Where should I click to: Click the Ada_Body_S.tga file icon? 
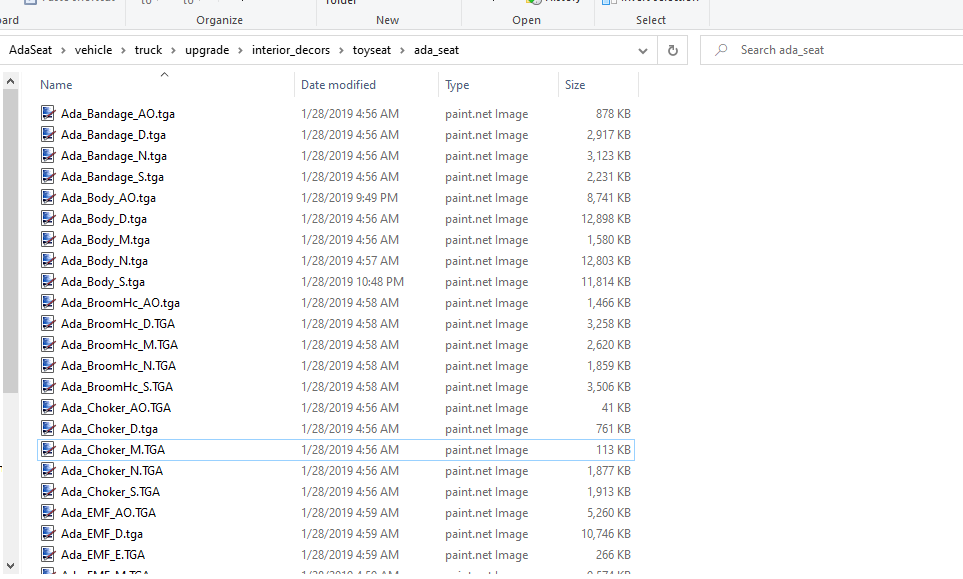[48, 281]
